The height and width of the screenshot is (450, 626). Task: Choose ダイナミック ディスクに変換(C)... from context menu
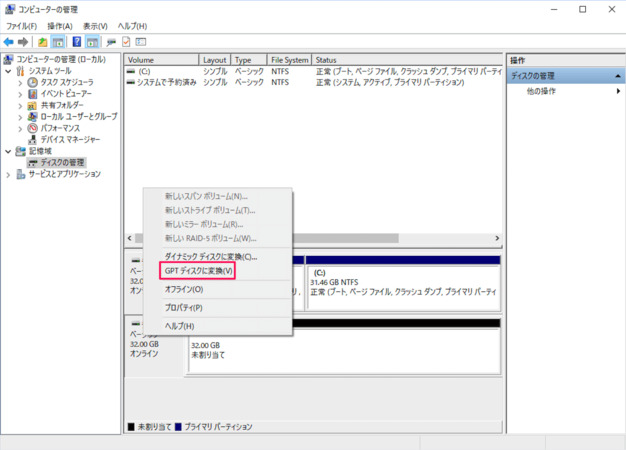(211, 257)
